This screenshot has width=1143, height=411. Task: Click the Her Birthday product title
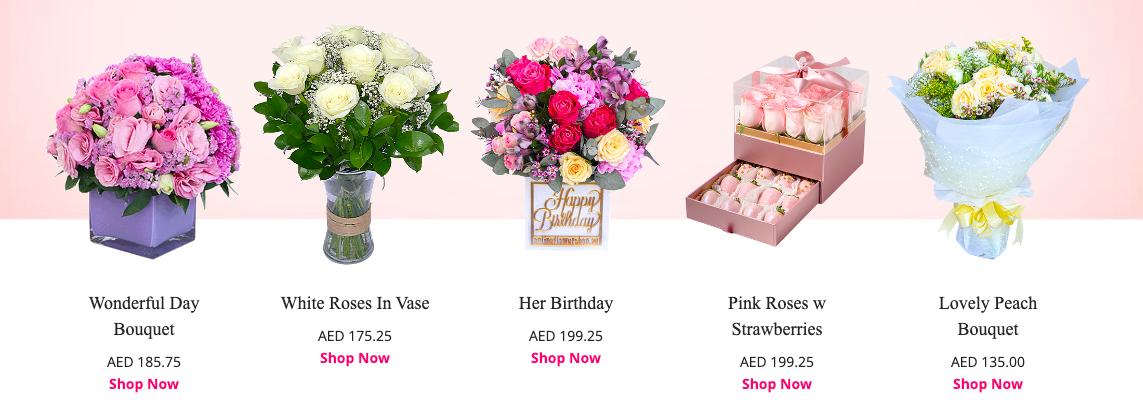point(566,303)
